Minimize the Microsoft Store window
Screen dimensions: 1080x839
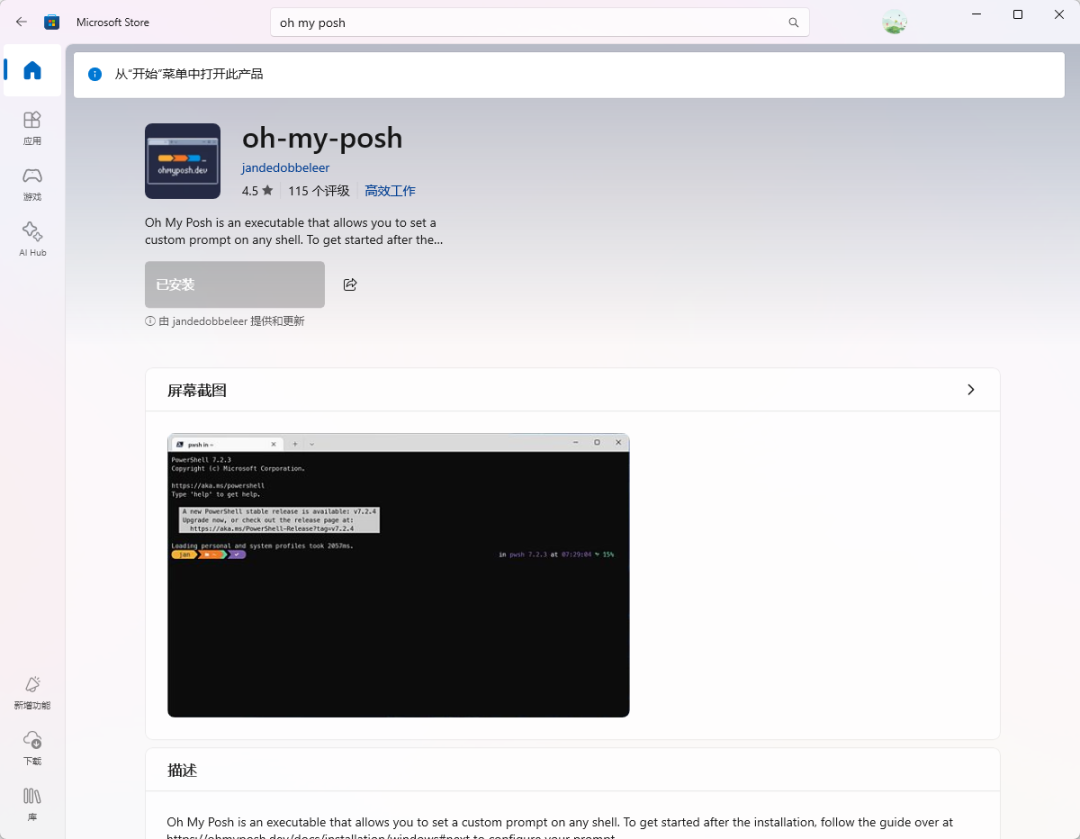click(x=976, y=14)
